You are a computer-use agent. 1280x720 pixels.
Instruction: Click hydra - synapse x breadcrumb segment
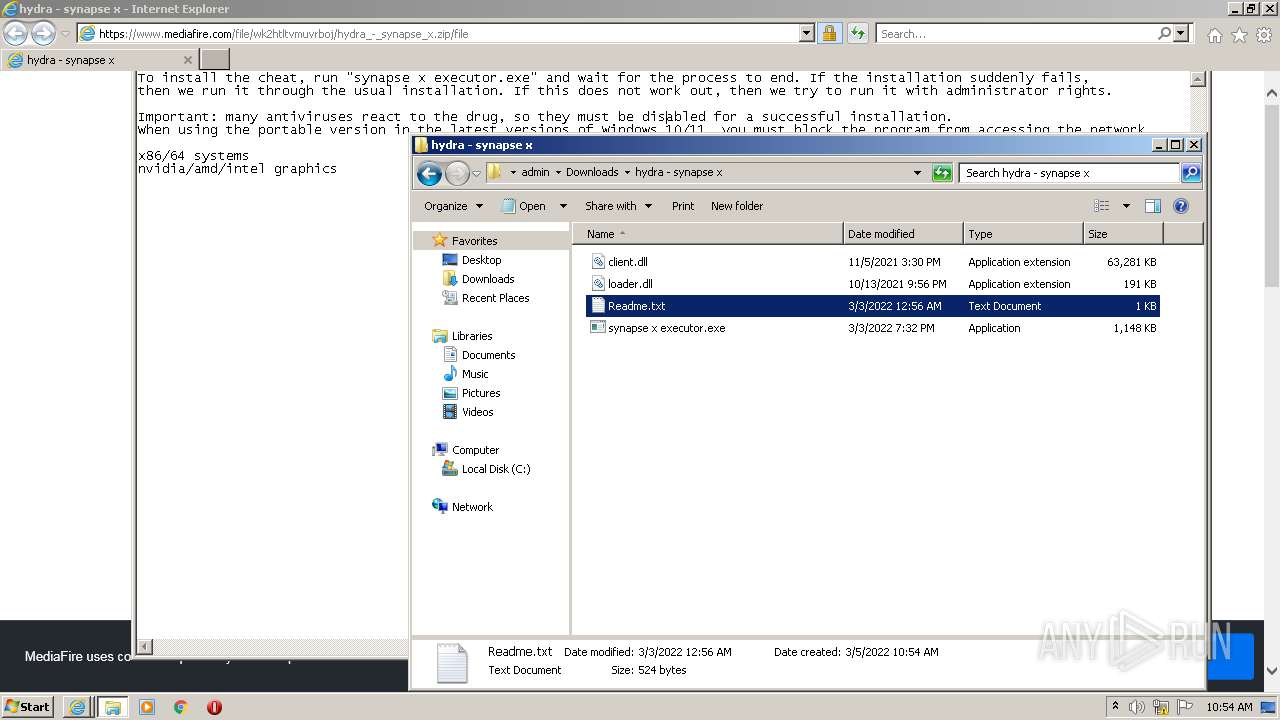point(678,172)
